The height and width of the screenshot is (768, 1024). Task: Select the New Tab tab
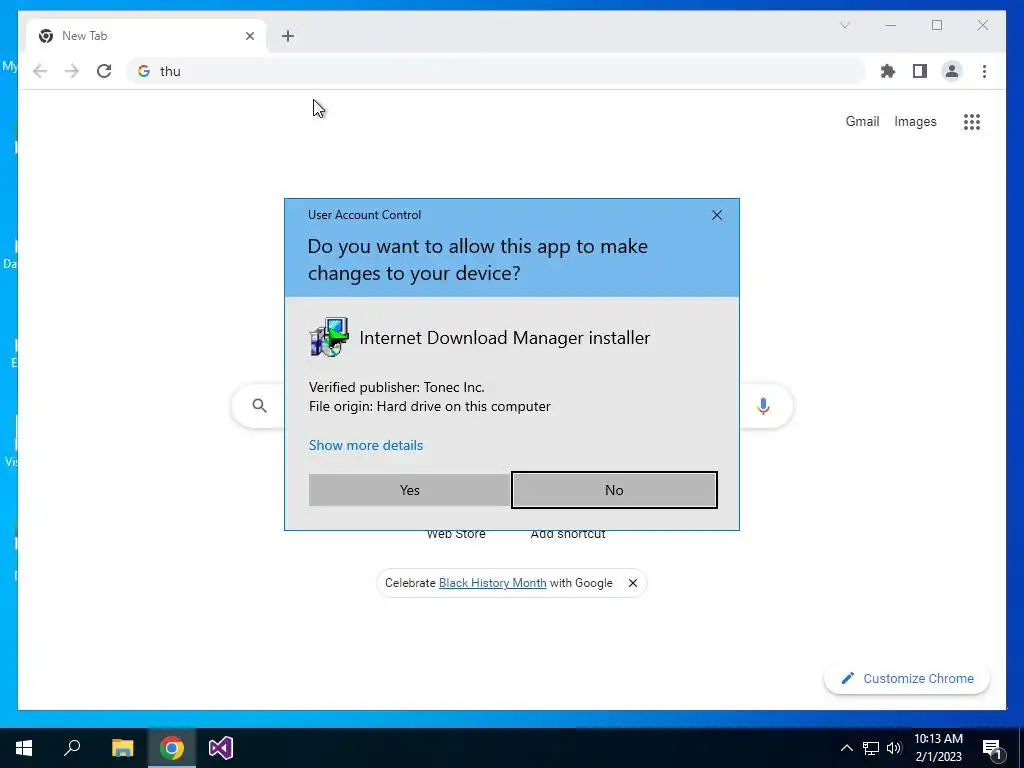146,36
